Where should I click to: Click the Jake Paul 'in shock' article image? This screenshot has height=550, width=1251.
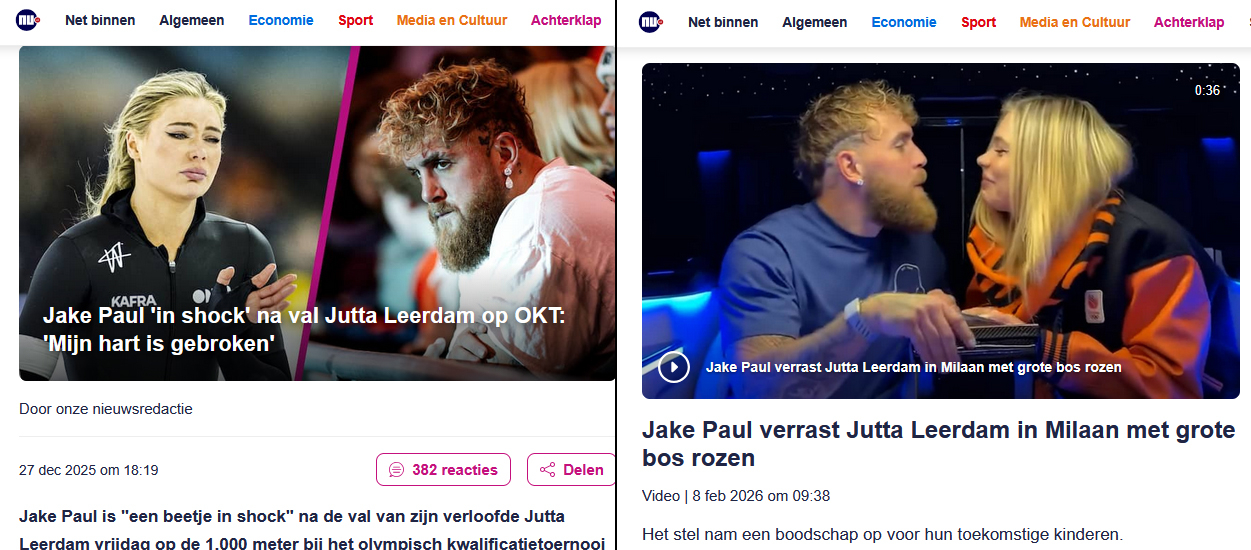point(317,213)
